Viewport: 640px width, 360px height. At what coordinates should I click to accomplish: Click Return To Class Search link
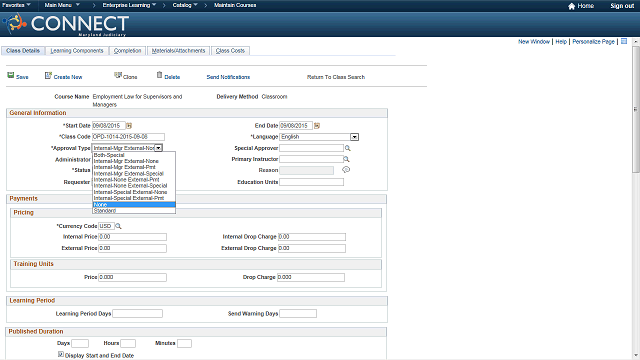336,77
